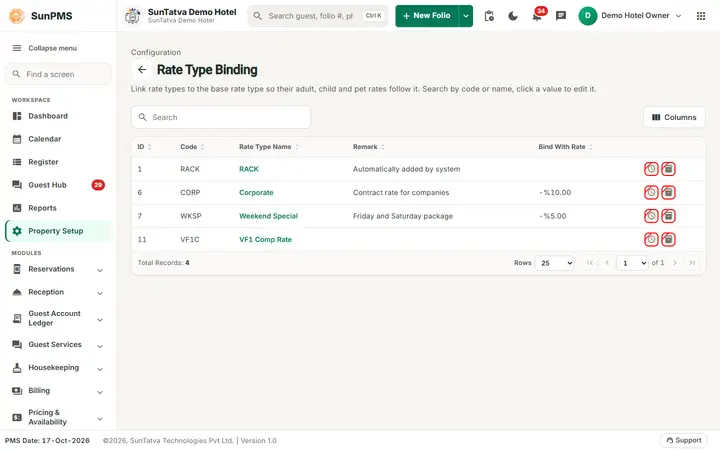720x450 pixels.
Task: Click the global guest search box
Action: coord(318,16)
